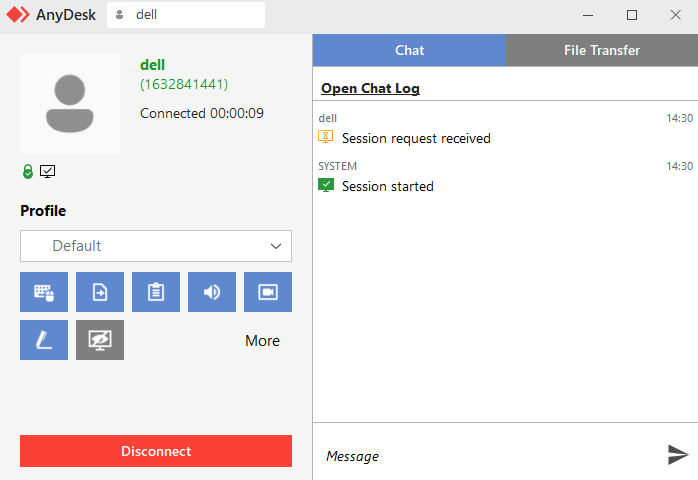
Task: Expand More permission options
Action: click(262, 341)
